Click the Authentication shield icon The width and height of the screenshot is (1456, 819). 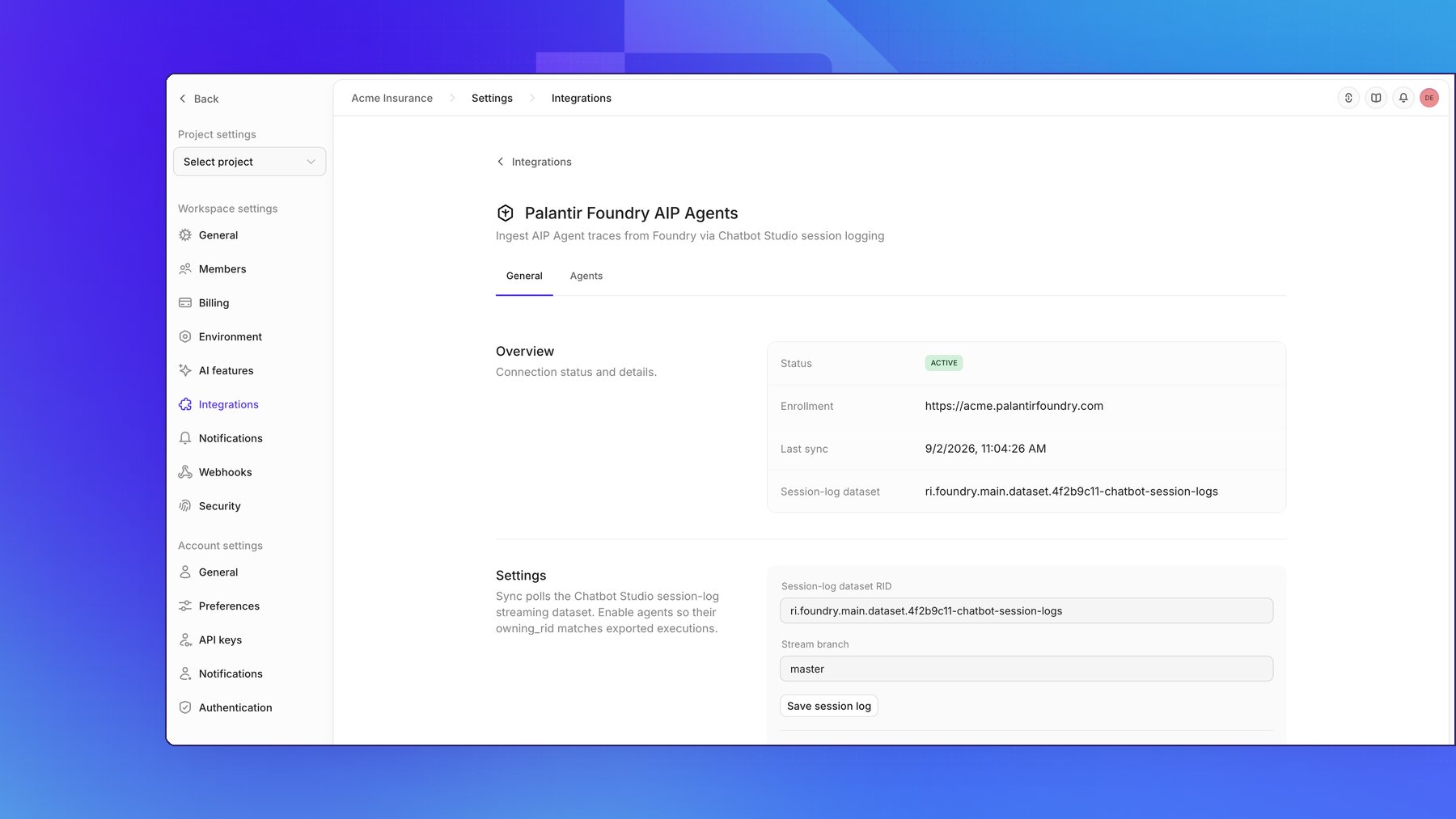coord(185,708)
